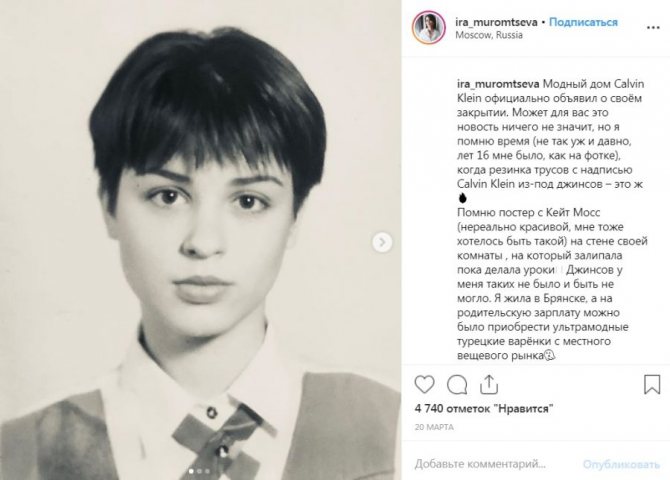Click ira_muromtseva username in the post header
The width and height of the screenshot is (670, 480).
pyautogui.click(x=496, y=22)
